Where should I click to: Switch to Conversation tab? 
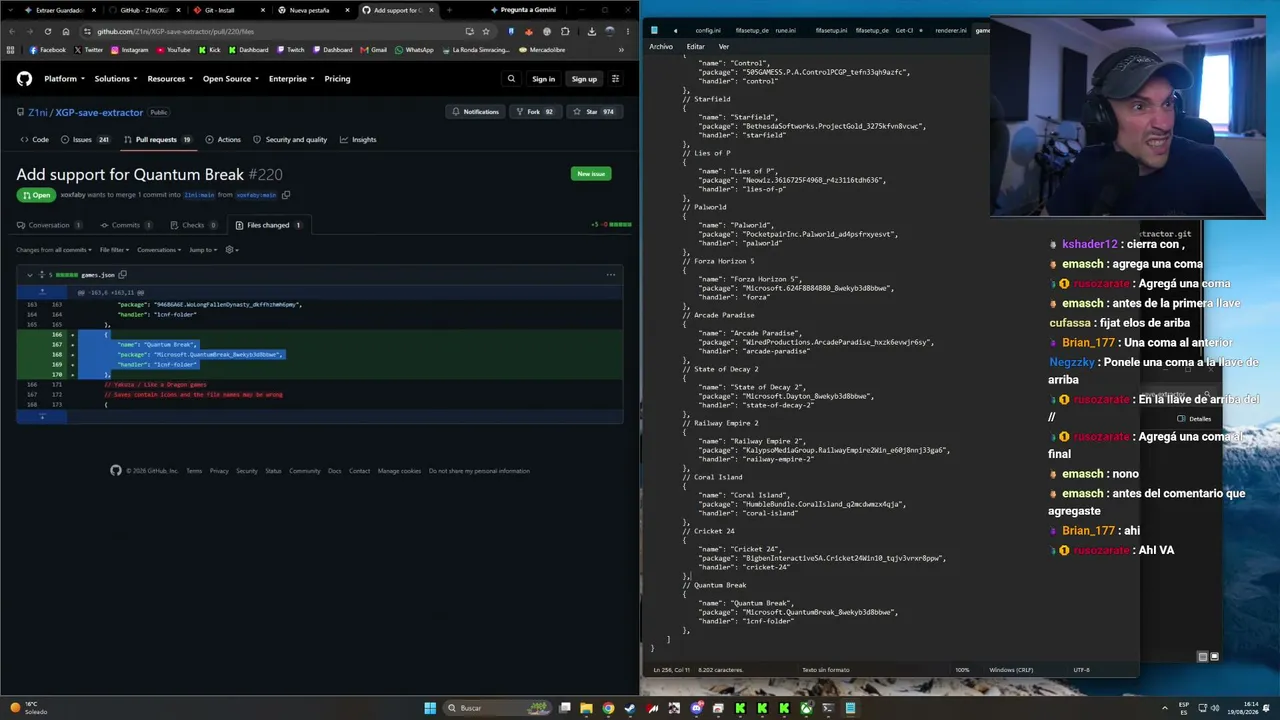tap(49, 225)
